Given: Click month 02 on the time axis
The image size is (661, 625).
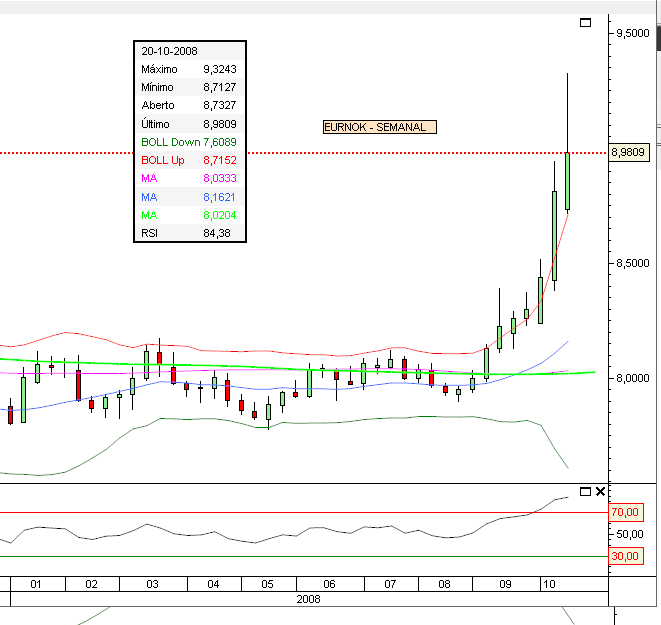Looking at the screenshot, I should pyautogui.click(x=91, y=584).
